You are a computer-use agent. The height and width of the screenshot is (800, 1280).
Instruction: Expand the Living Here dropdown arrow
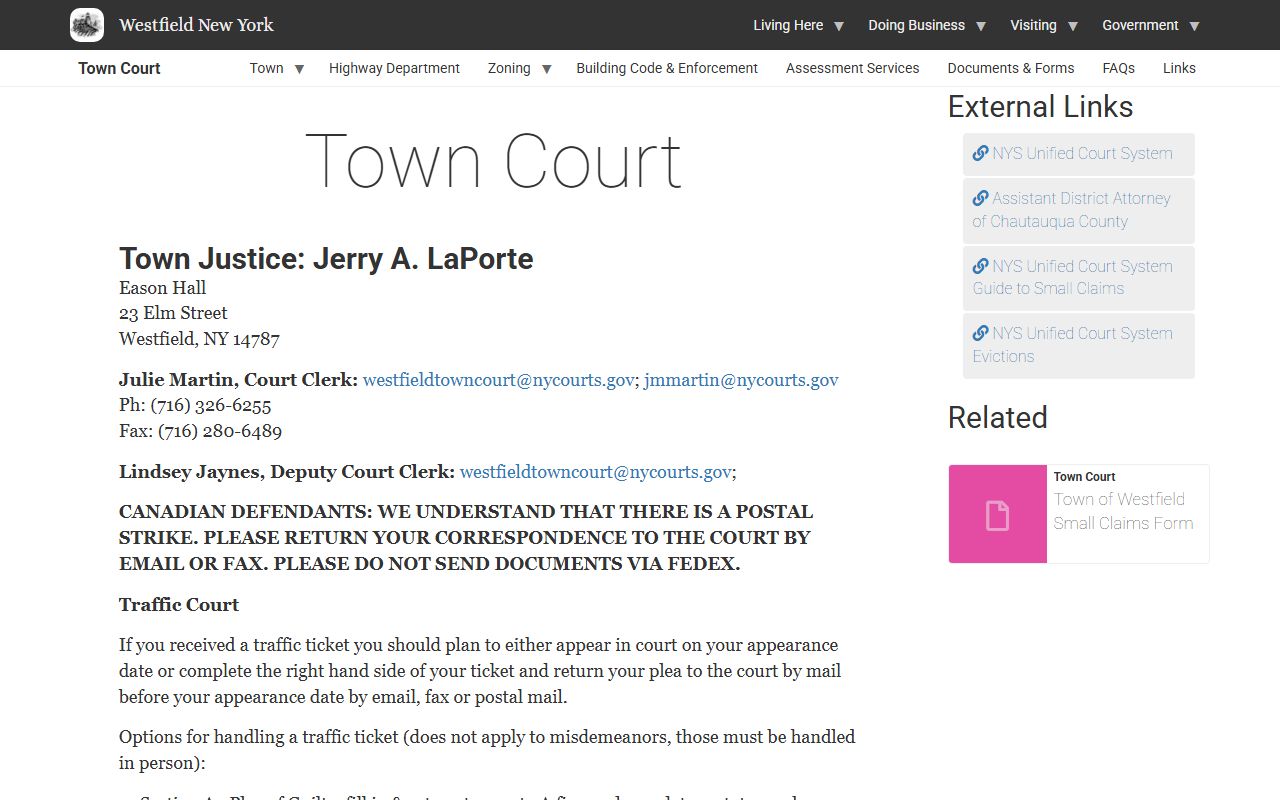pos(839,26)
